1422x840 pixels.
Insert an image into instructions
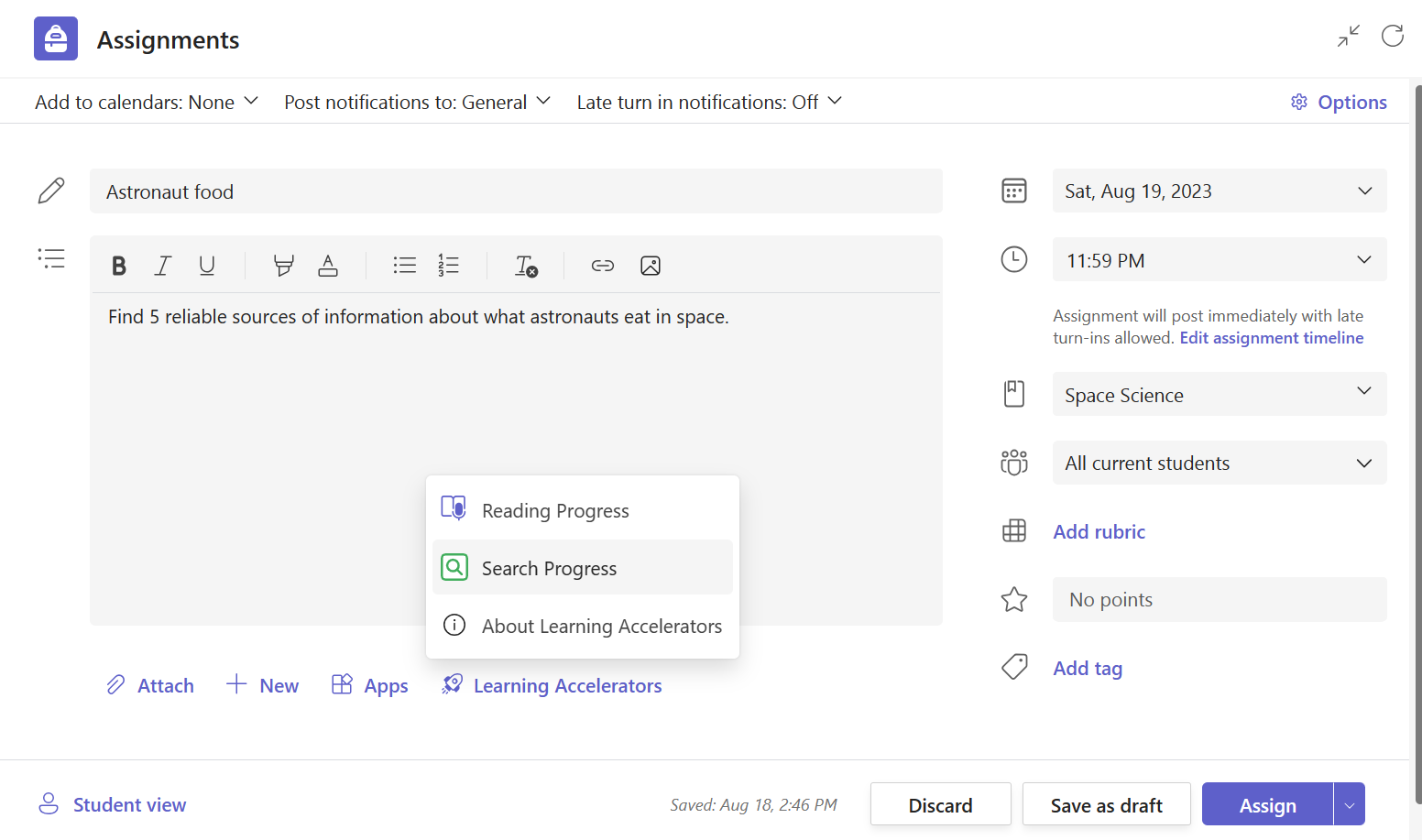point(651,266)
